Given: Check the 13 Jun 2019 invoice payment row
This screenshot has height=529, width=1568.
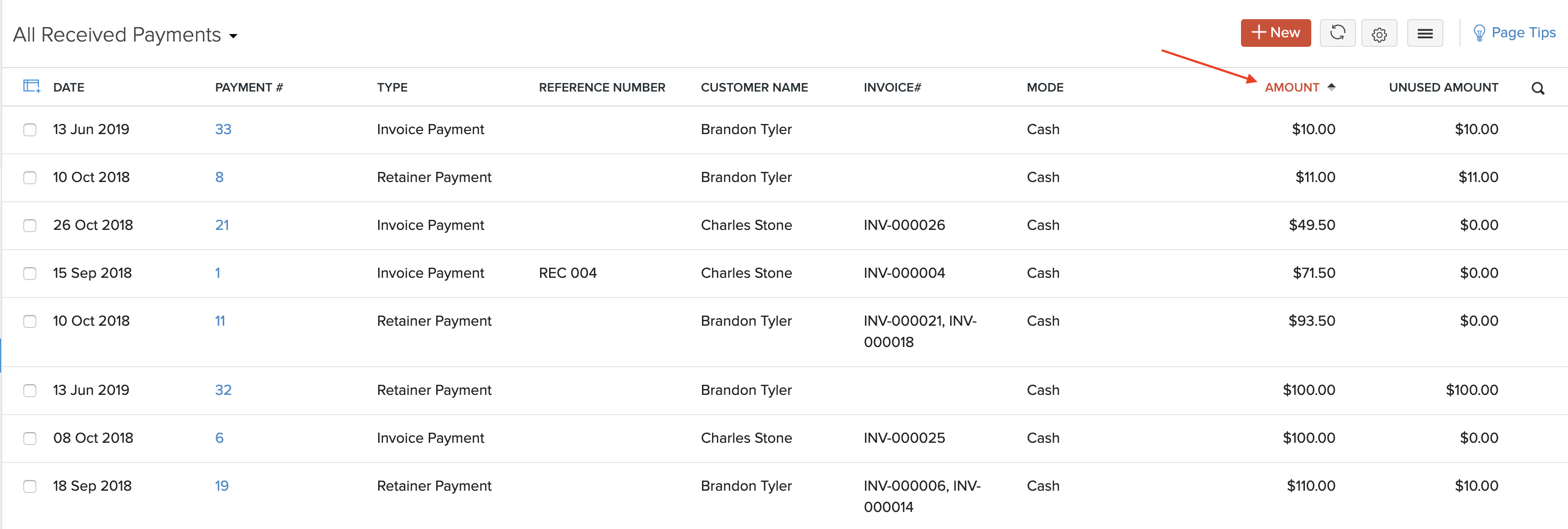Looking at the screenshot, I should click(x=30, y=129).
